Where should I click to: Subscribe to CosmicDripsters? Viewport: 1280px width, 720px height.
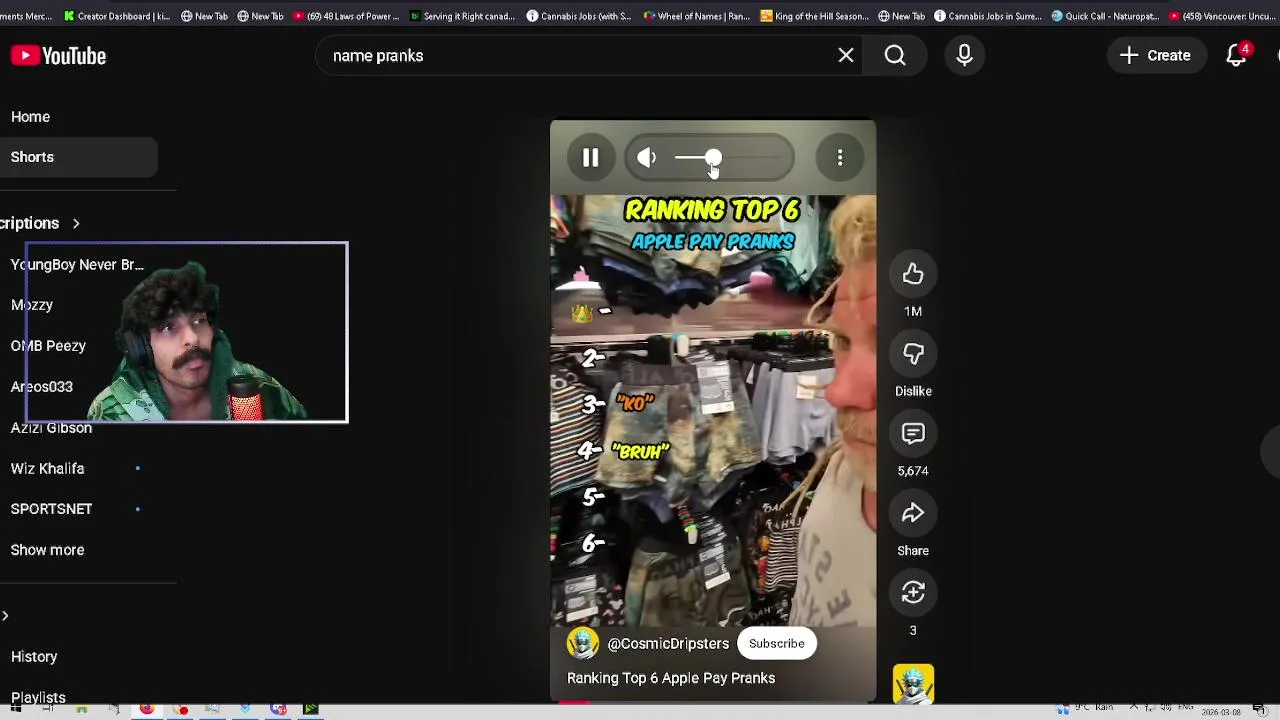(777, 644)
